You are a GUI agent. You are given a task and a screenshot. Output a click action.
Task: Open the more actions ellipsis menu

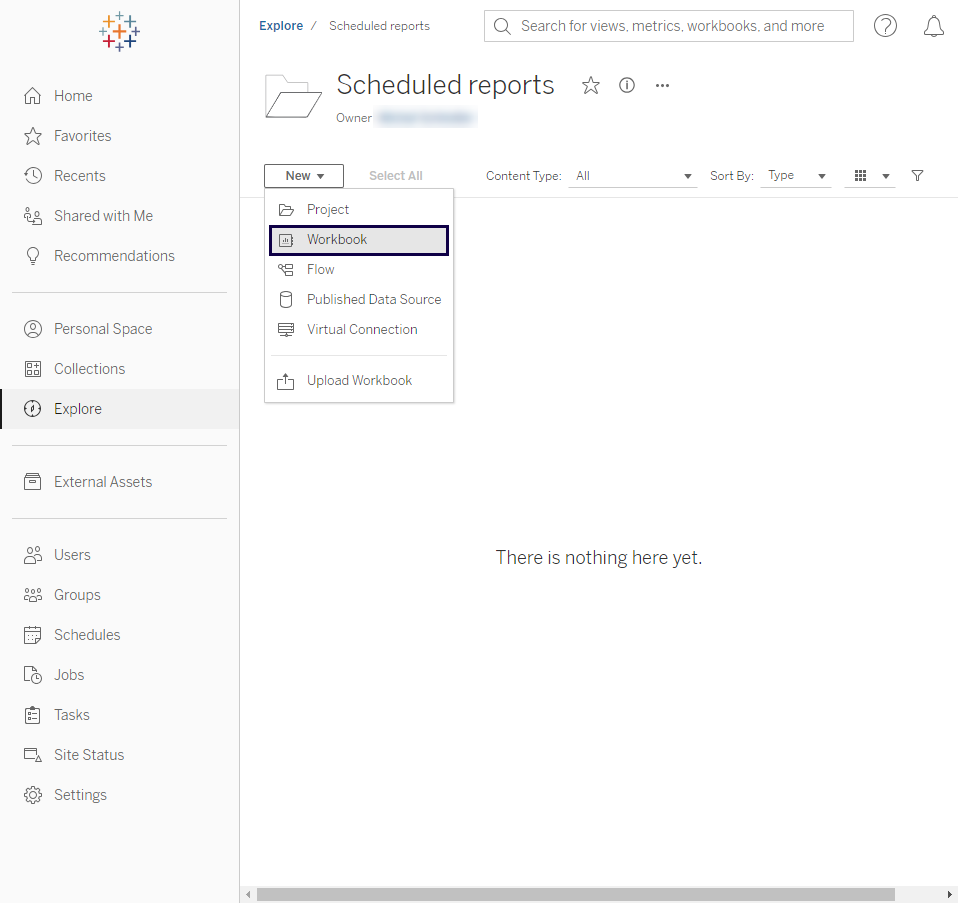[x=662, y=86]
